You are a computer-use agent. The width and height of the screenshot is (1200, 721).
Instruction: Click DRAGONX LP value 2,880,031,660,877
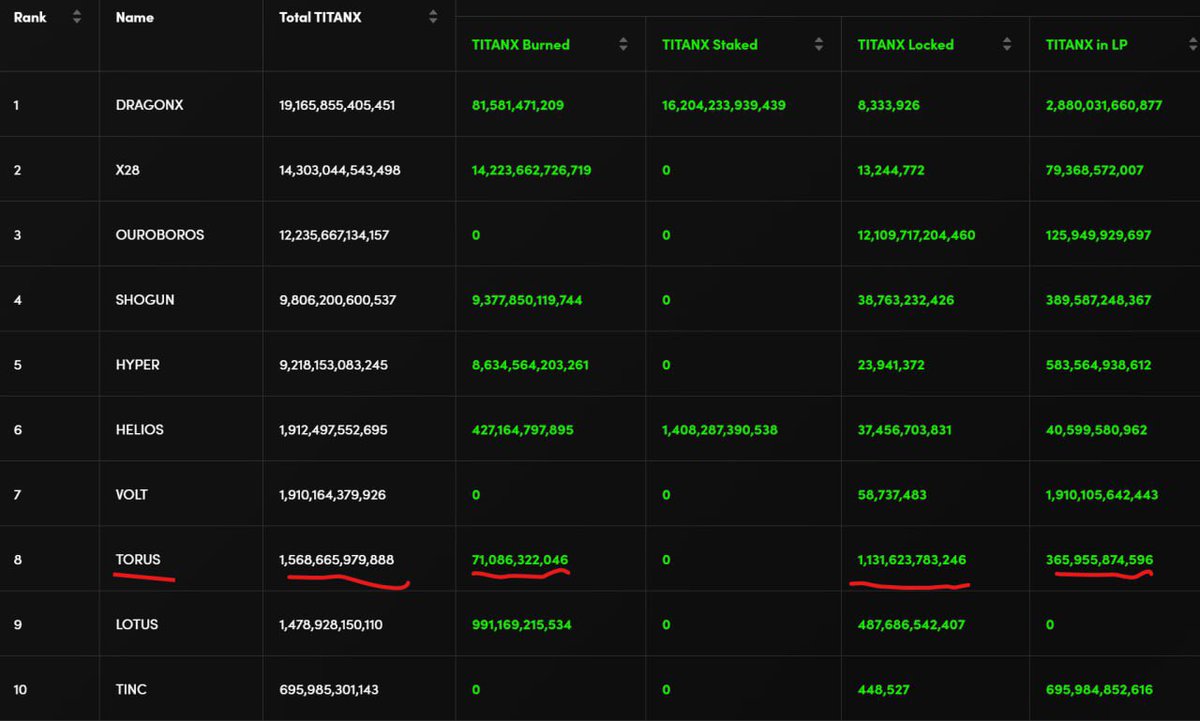point(1105,104)
